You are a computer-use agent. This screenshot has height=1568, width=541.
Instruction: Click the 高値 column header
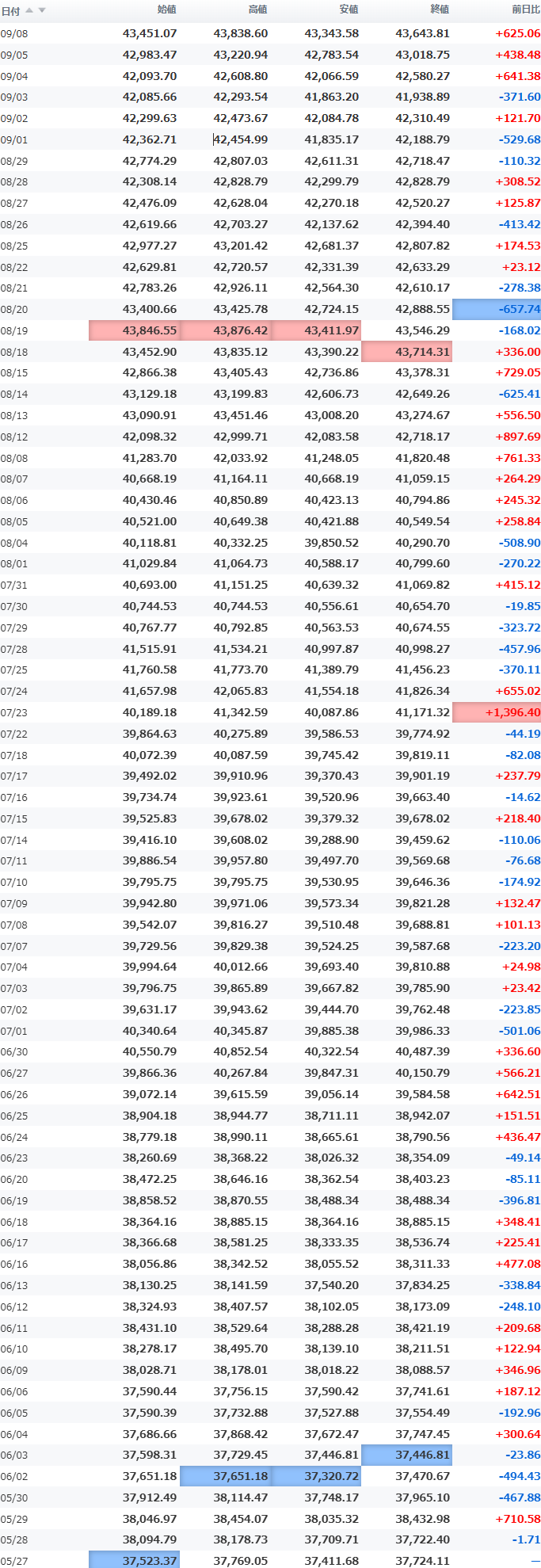tap(258, 10)
